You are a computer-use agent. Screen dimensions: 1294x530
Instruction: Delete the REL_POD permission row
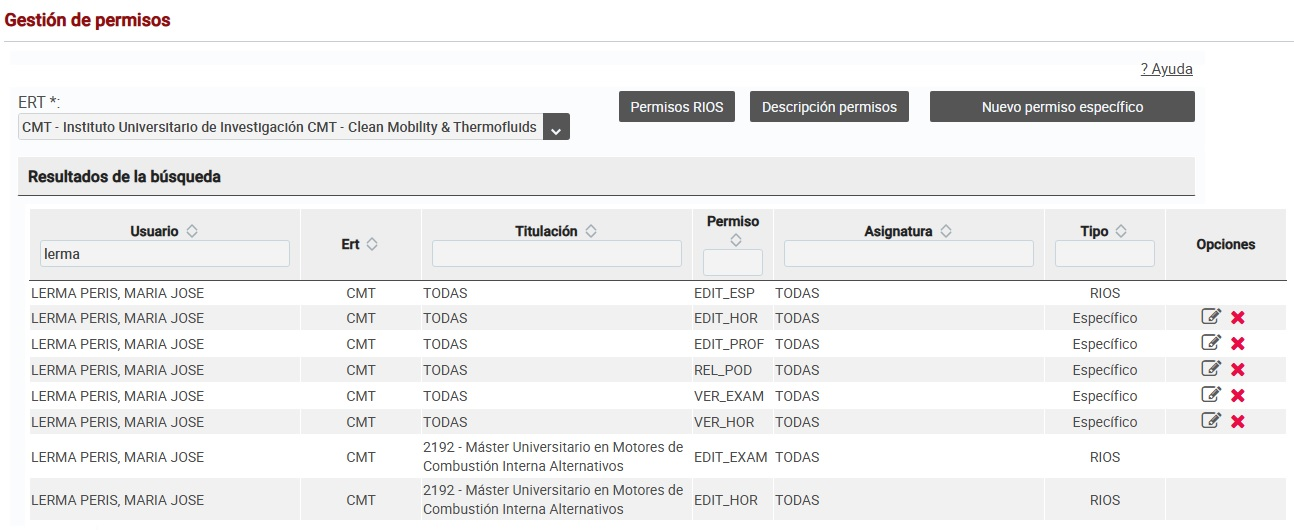coord(1237,370)
